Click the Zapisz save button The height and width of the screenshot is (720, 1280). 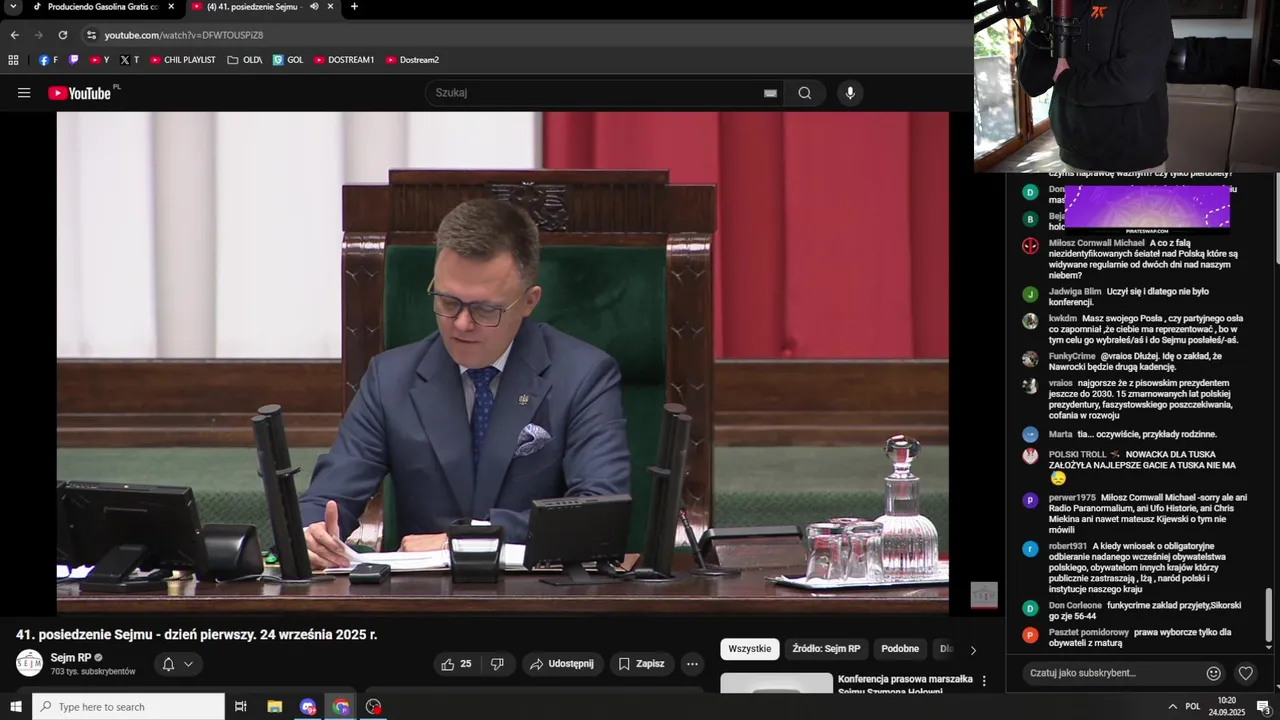tap(641, 664)
